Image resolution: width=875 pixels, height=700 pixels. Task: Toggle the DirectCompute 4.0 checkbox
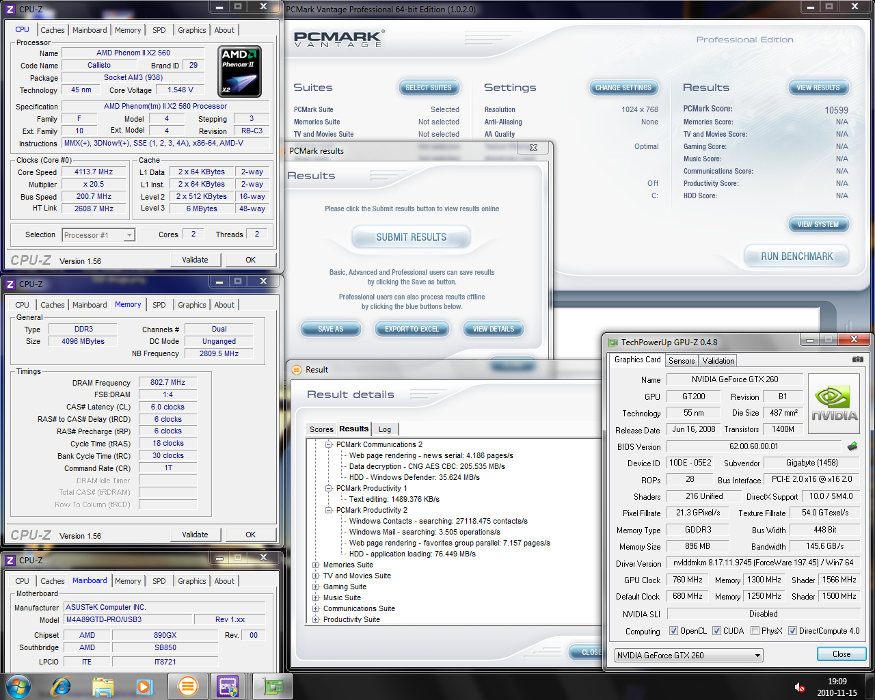pyautogui.click(x=792, y=631)
